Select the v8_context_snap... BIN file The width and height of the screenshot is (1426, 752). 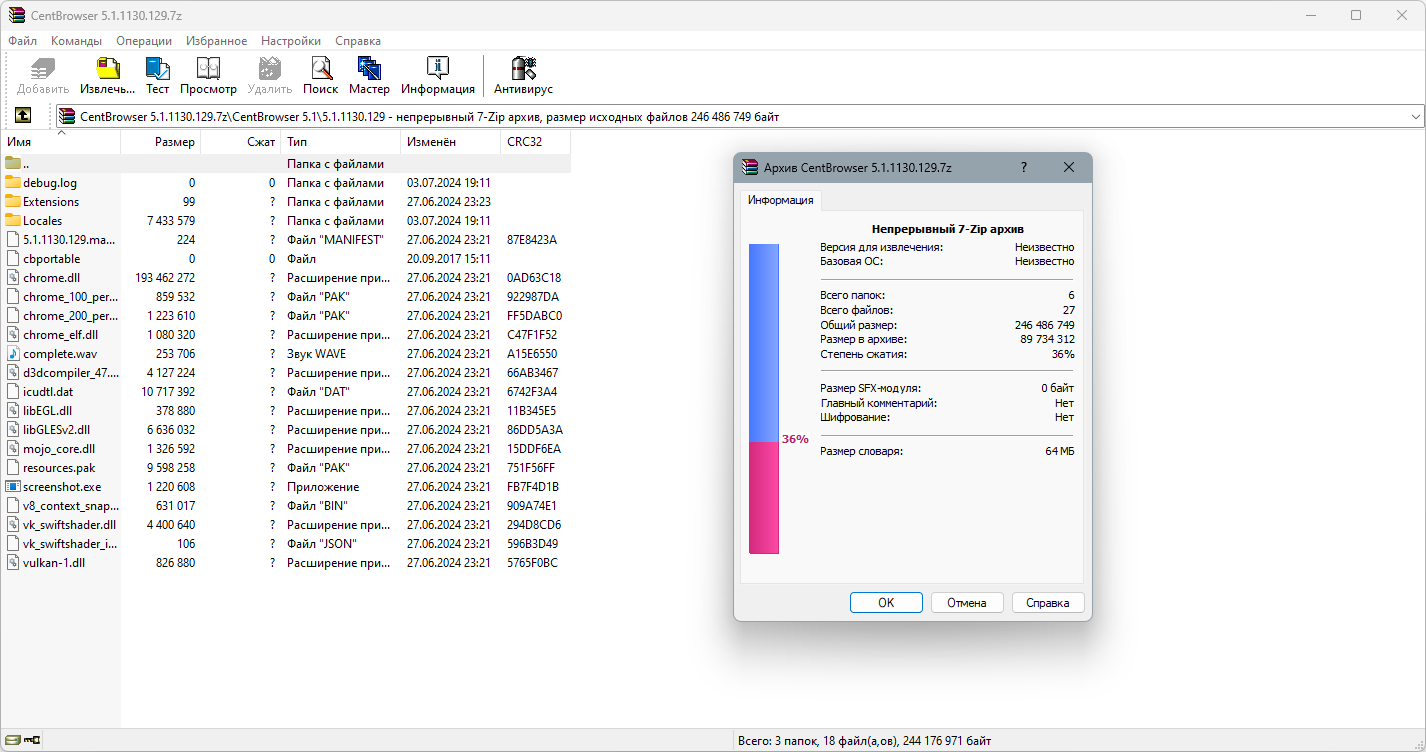(x=285, y=505)
